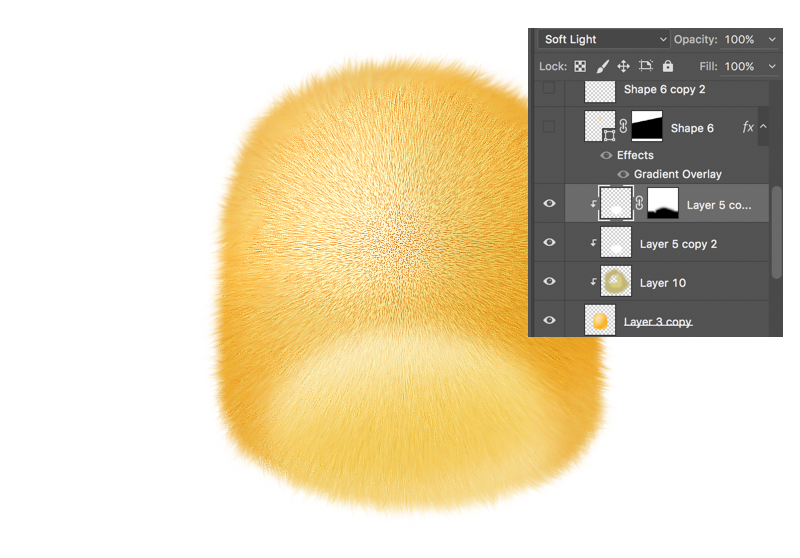Click the lock all padlock icon
Image resolution: width=800 pixels, height=558 pixels.
pyautogui.click(x=668, y=66)
